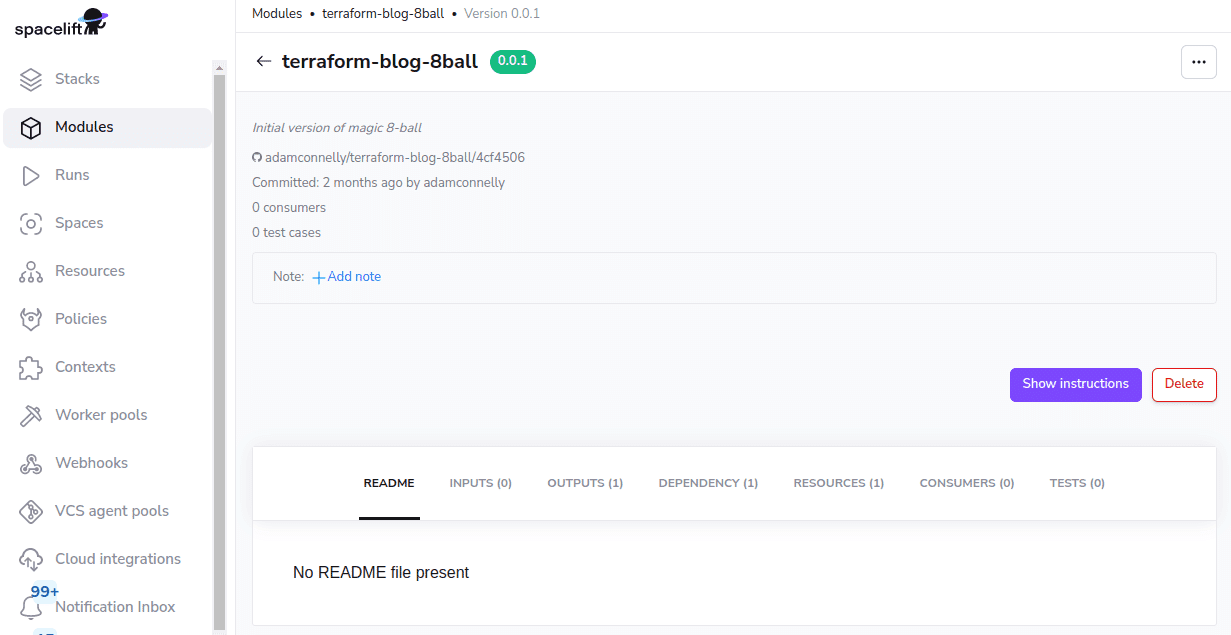Click the Spacelift logo
This screenshot has height=635, width=1231.
coord(61,23)
